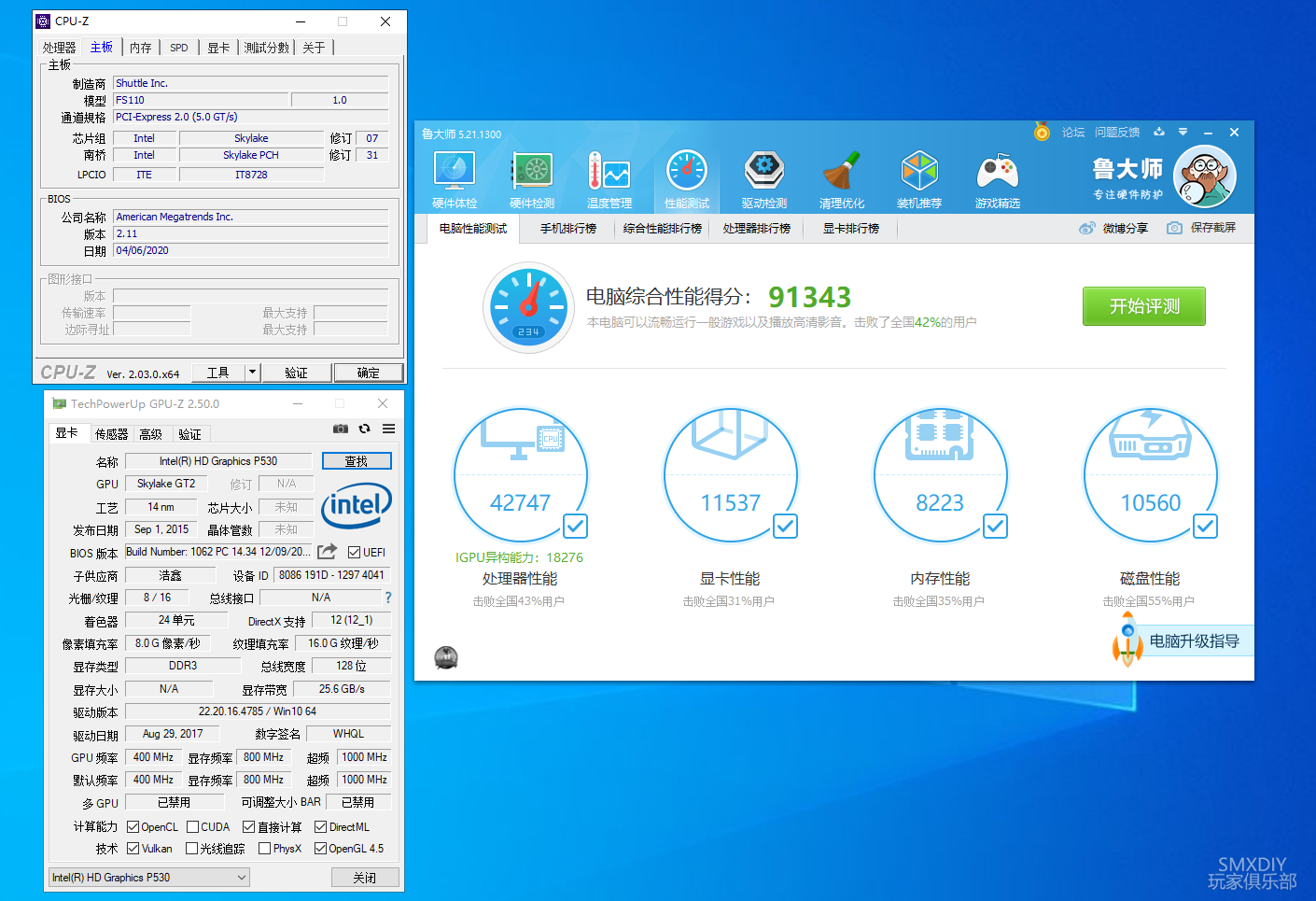
Task: Click 微博分享 Weibo share icon
Action: tap(1087, 228)
